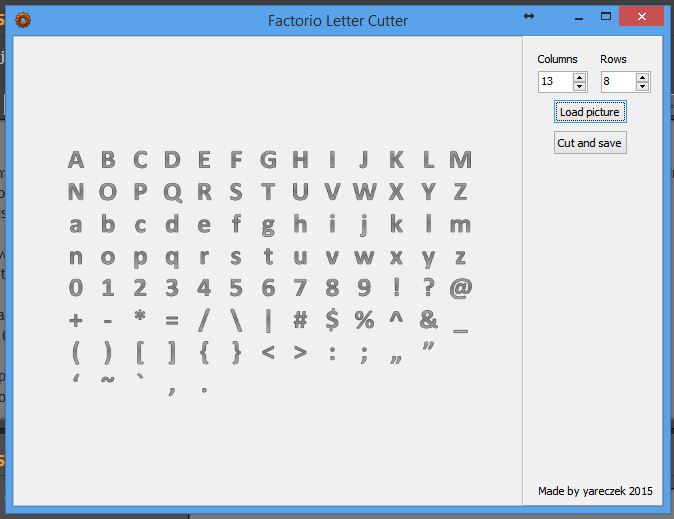Screen dimensions: 674x519
Task: Click the lowercase letter t glyph
Action: (268, 256)
